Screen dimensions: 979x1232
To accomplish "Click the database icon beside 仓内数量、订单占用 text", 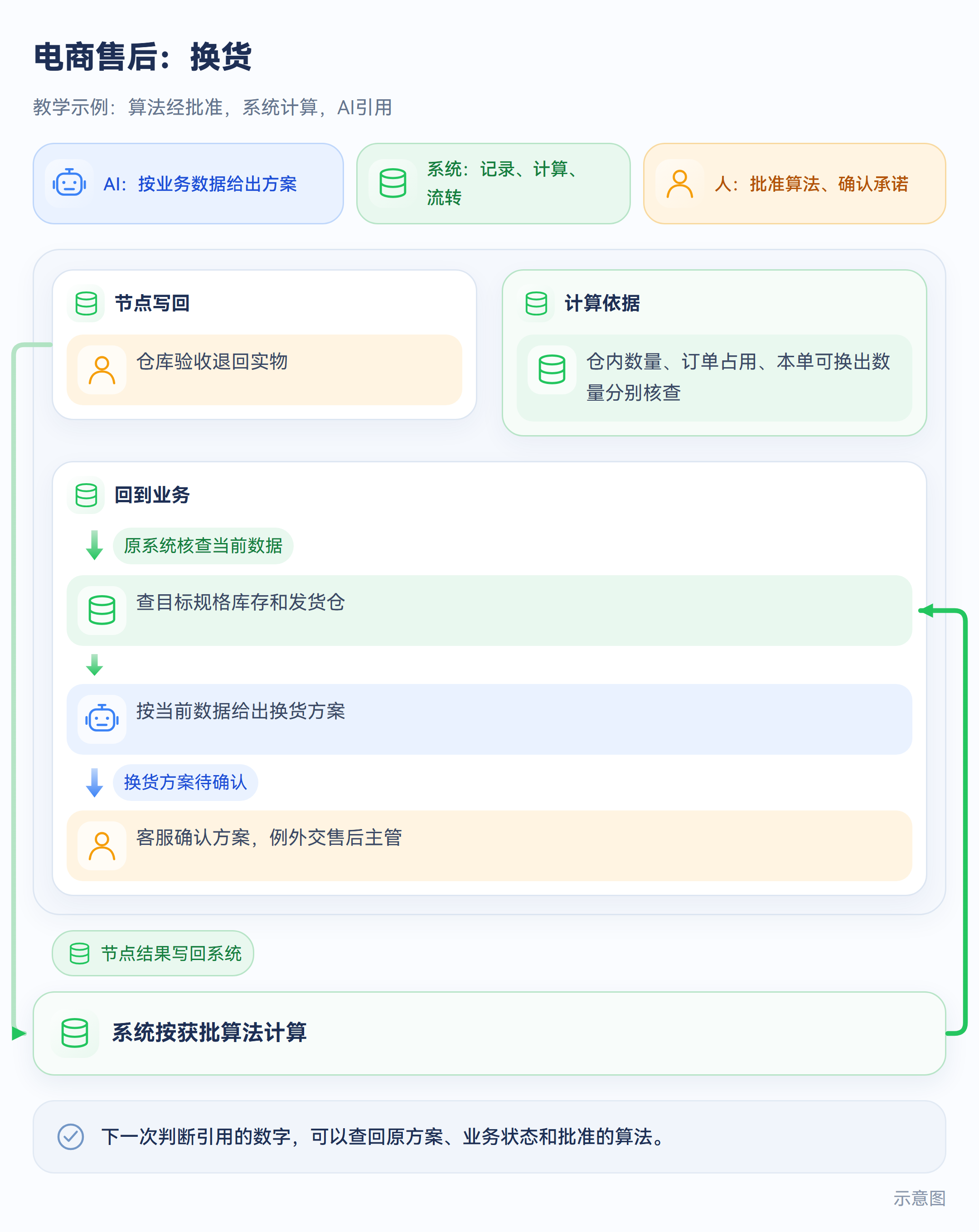I will click(552, 370).
